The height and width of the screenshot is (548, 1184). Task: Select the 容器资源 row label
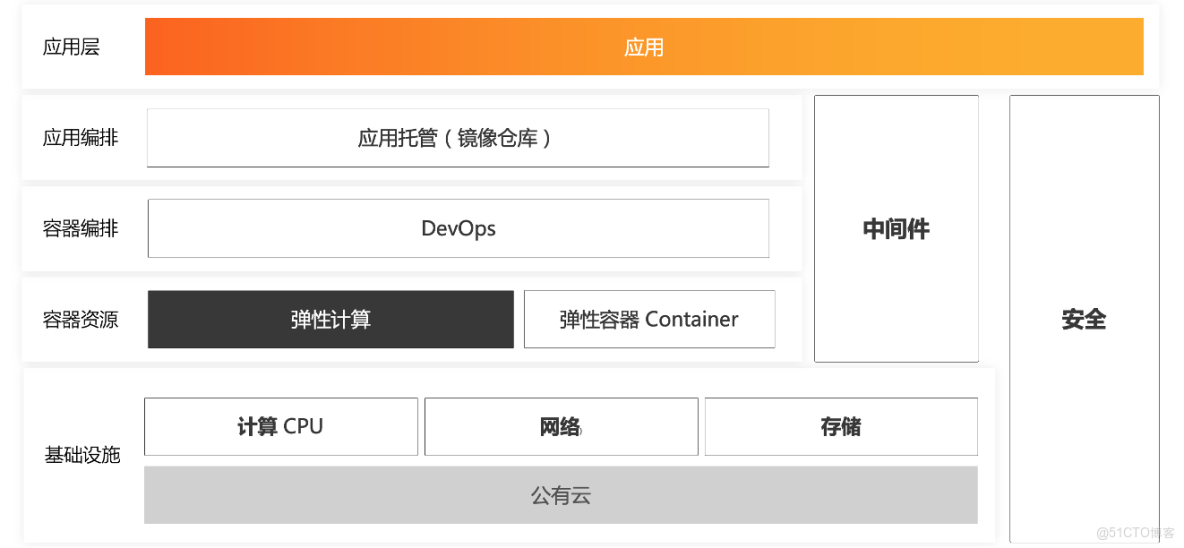(x=80, y=320)
